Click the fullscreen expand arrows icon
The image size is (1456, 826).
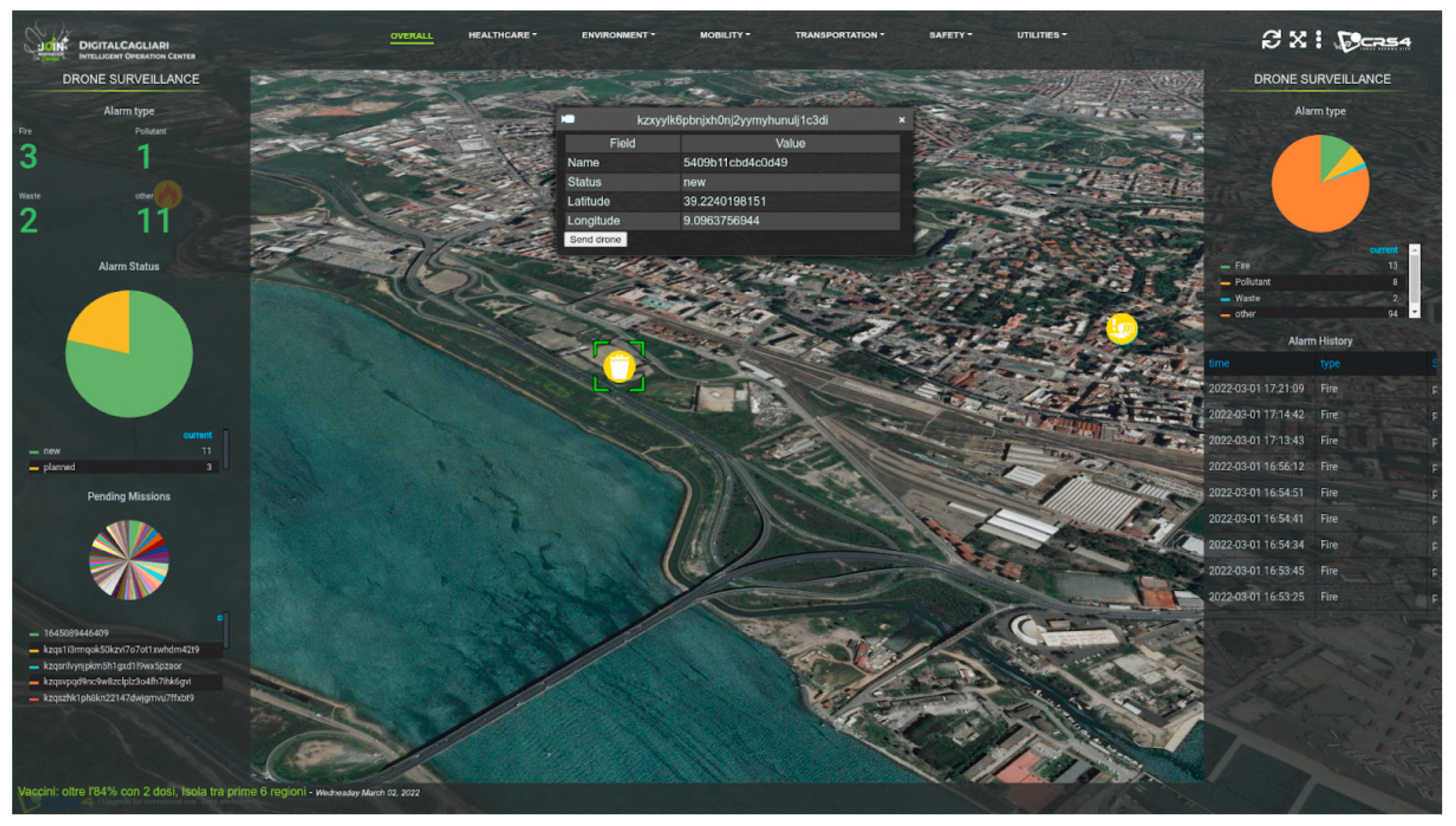pyautogui.click(x=1297, y=39)
